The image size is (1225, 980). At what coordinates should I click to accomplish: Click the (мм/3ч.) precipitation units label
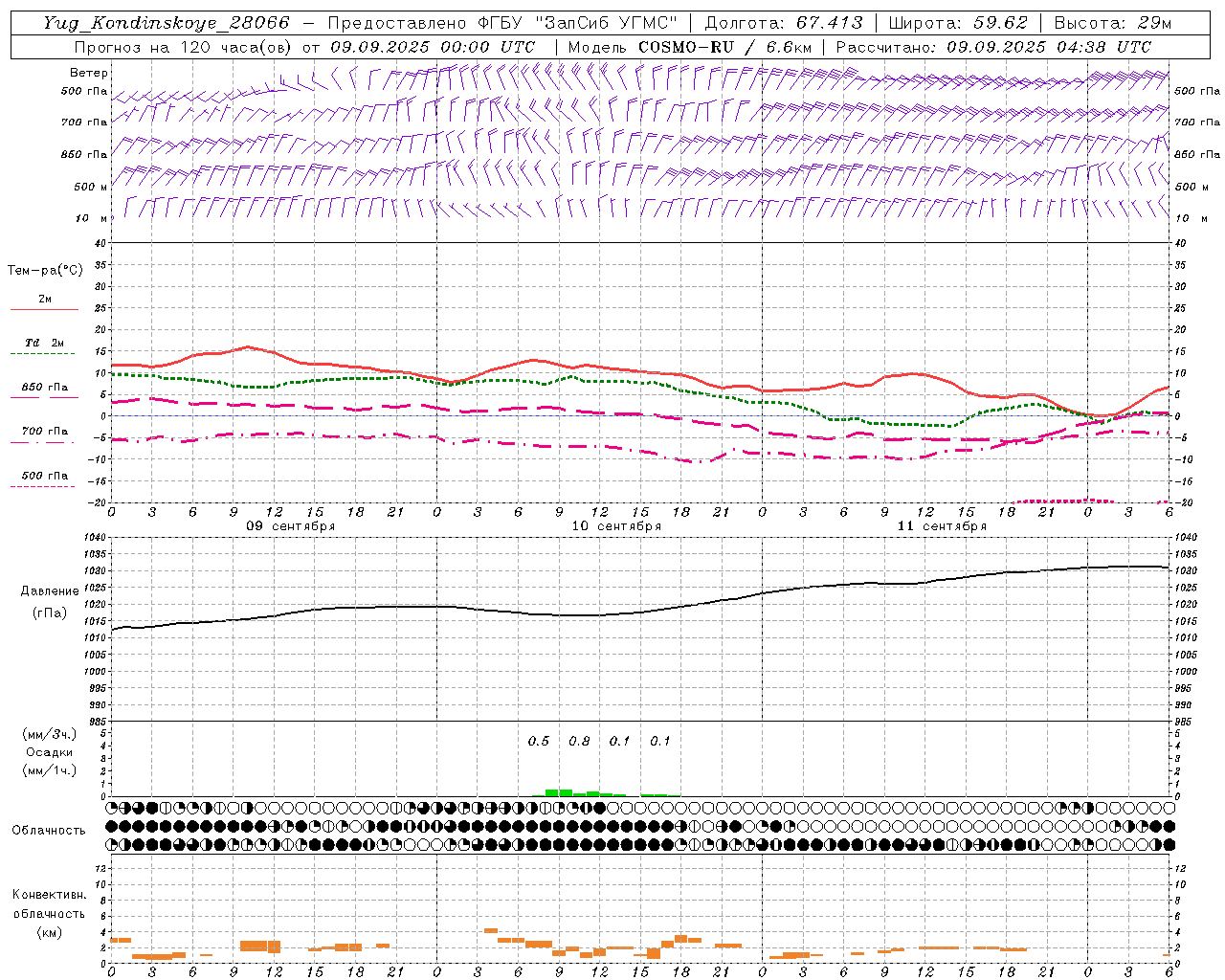(50, 735)
